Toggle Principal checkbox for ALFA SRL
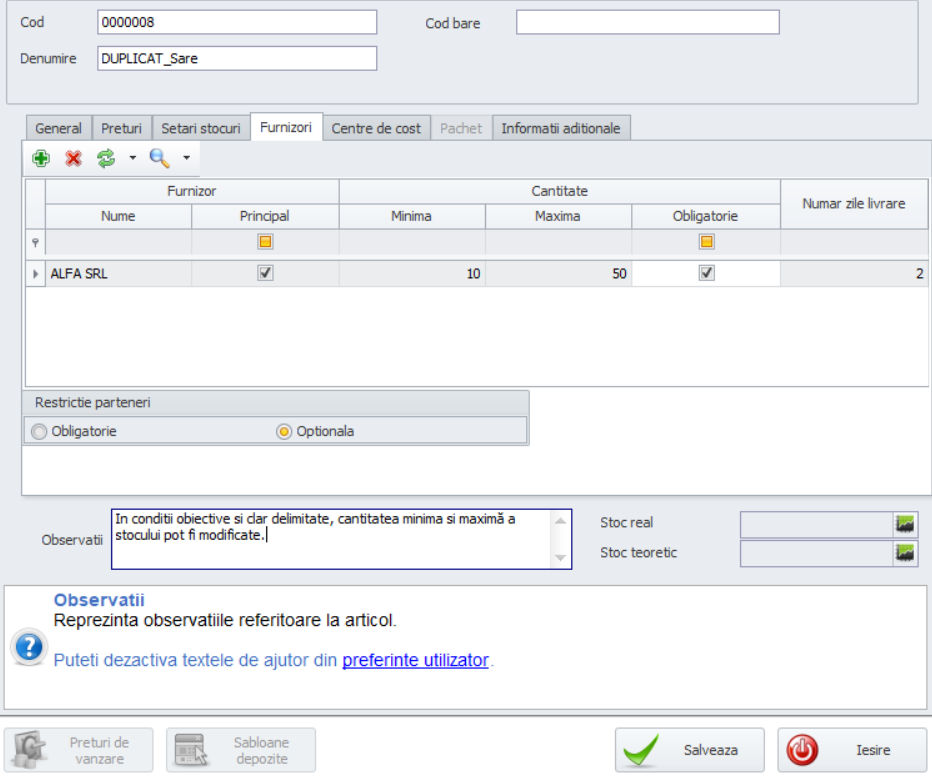 (265, 273)
